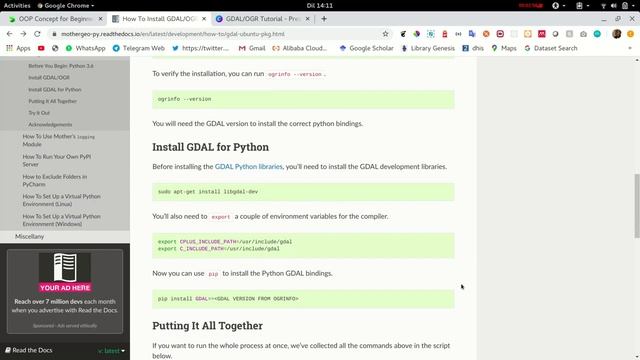This screenshot has height=360, width=640.
Task: Open the Apps grid shortcut
Action: [18, 48]
